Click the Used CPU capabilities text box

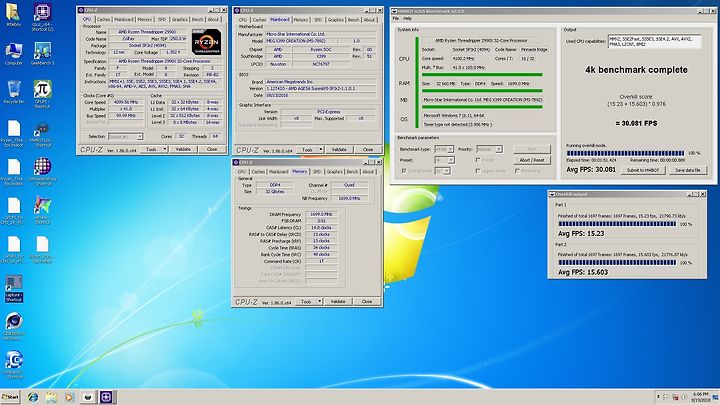654,41
